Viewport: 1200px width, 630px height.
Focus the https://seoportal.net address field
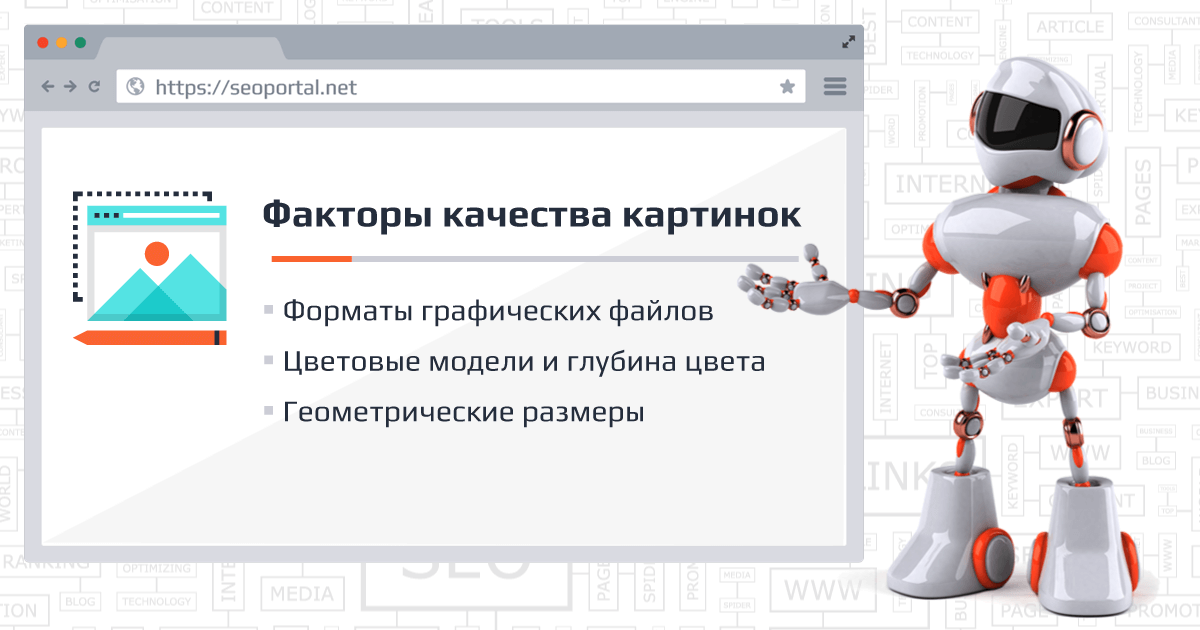point(450,87)
